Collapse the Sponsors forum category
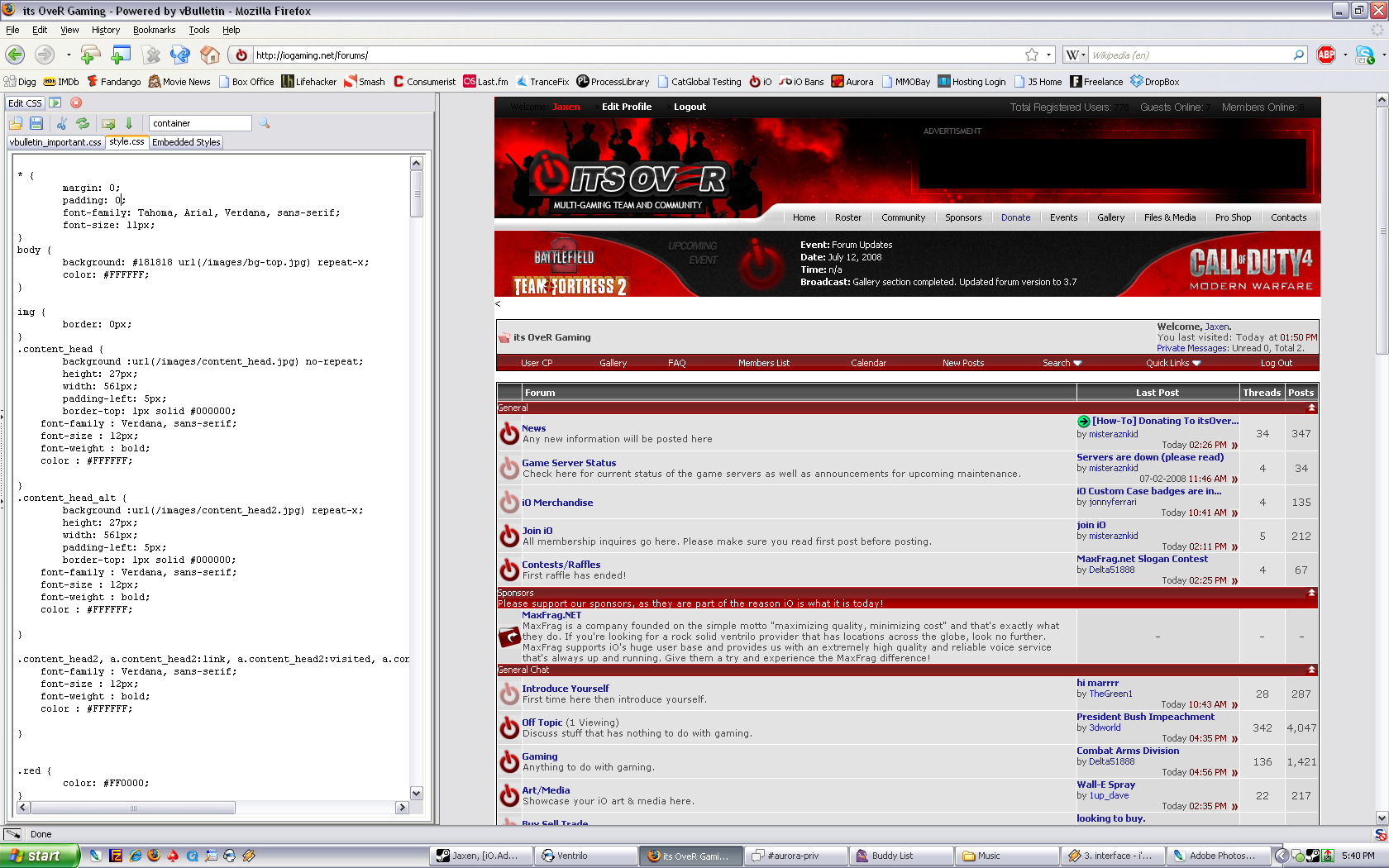 (x=1311, y=594)
